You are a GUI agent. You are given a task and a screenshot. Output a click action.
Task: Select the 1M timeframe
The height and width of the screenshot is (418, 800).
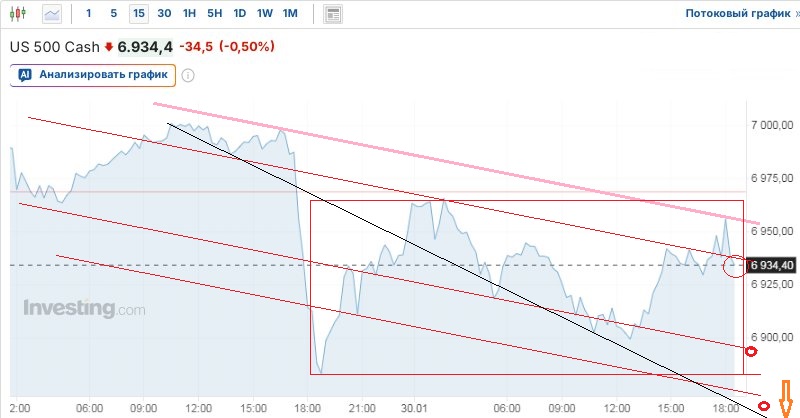pos(290,14)
